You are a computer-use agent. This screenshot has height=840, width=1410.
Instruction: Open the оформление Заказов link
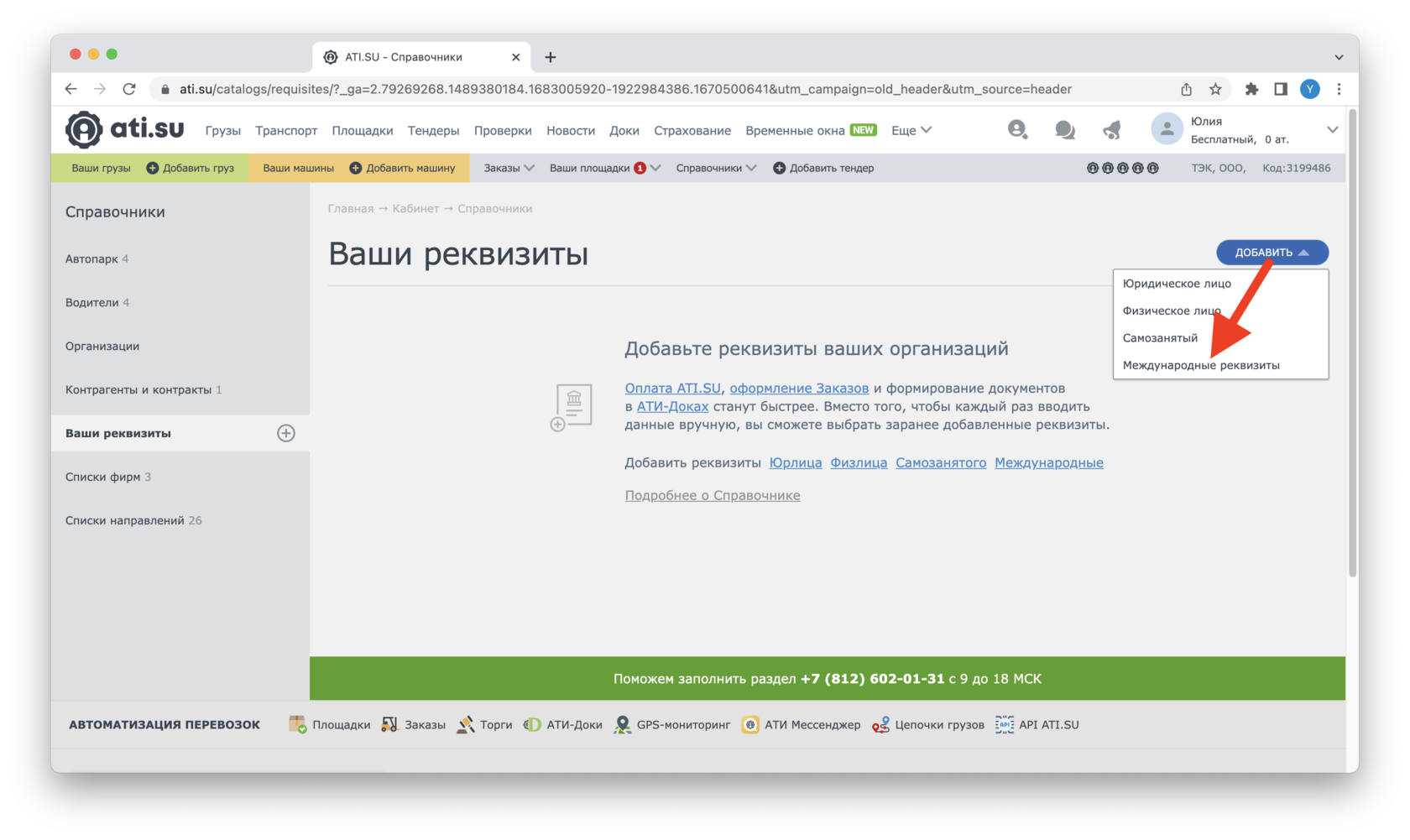799,389
